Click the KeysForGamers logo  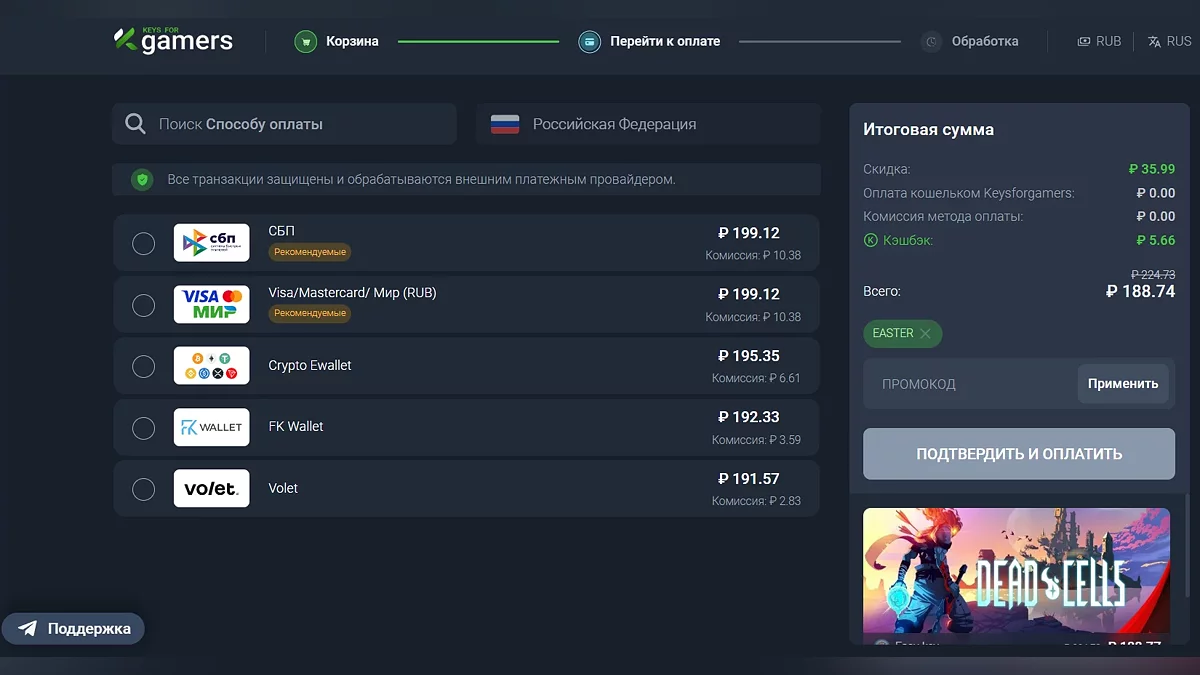(x=171, y=39)
